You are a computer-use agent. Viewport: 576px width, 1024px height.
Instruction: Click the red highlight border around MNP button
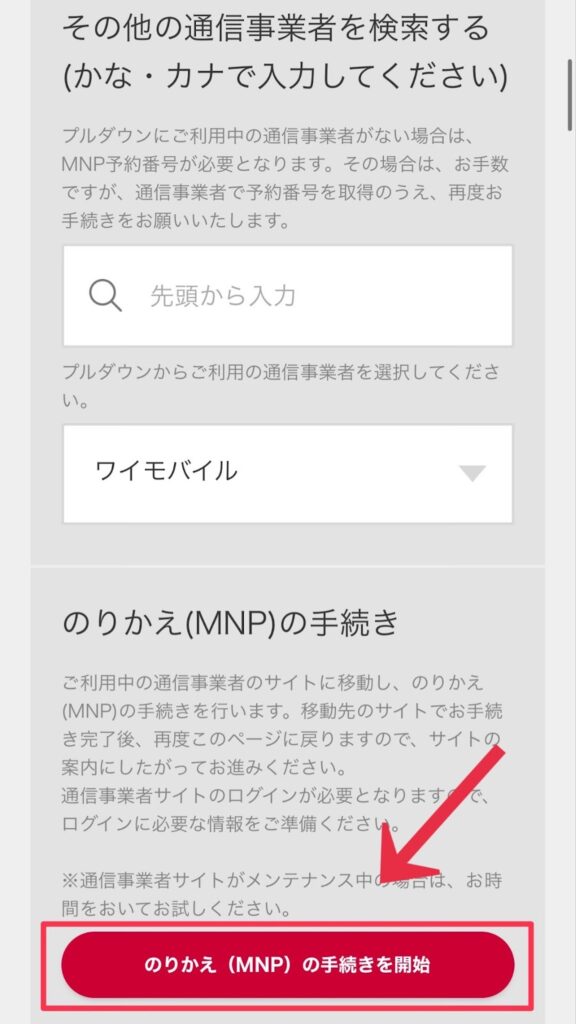coord(288,965)
